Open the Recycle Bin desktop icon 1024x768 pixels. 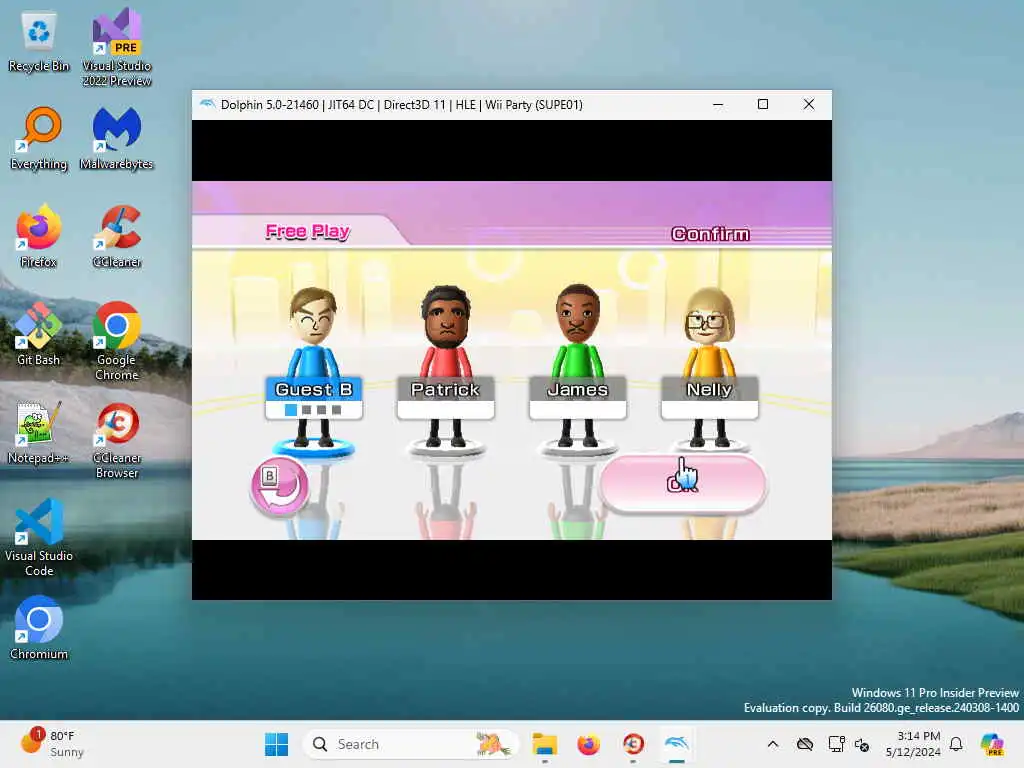[x=39, y=42]
